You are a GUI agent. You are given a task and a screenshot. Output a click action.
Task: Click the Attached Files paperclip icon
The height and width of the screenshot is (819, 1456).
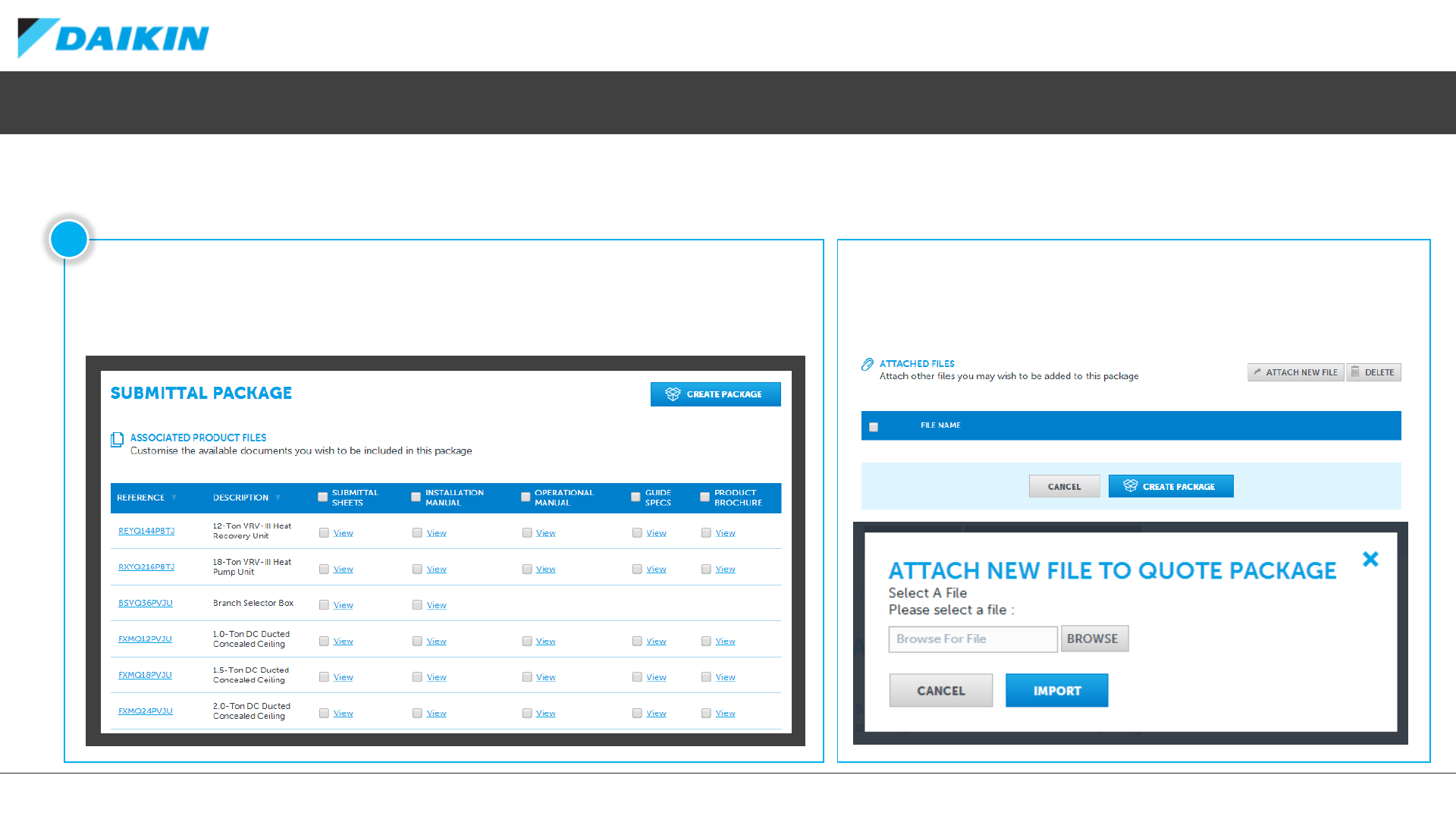pyautogui.click(x=868, y=365)
